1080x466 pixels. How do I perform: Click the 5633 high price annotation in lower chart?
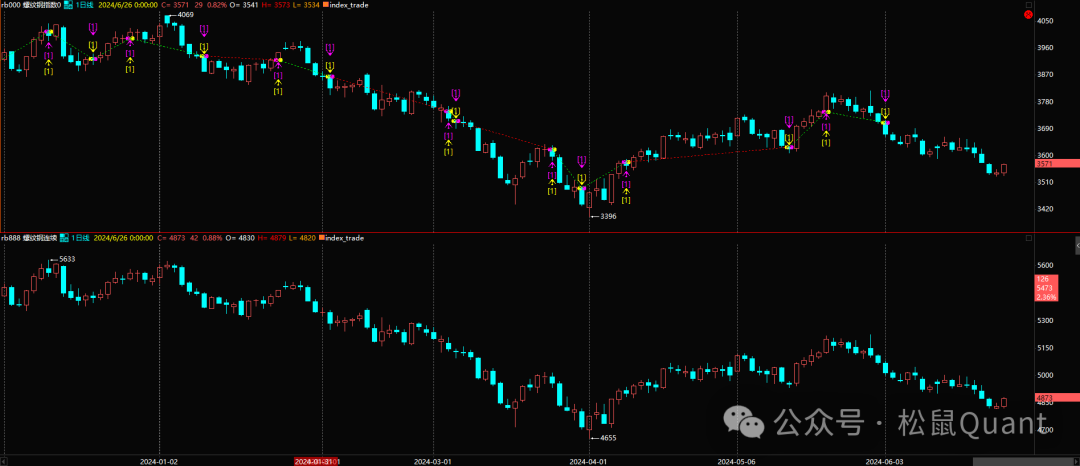[x=65, y=259]
